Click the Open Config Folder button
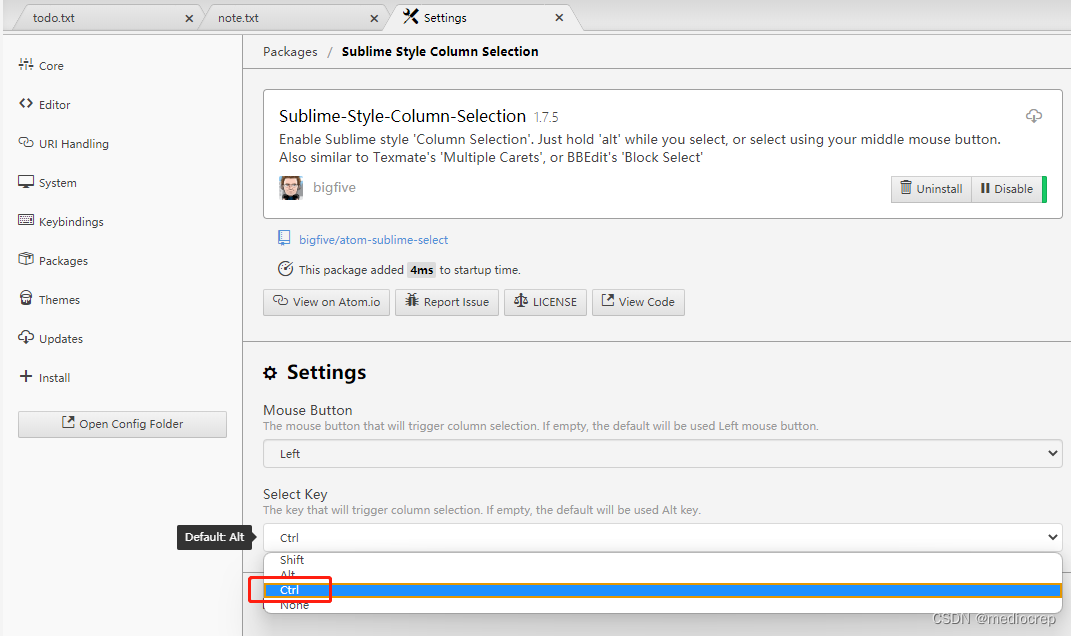1071x636 pixels. click(122, 424)
